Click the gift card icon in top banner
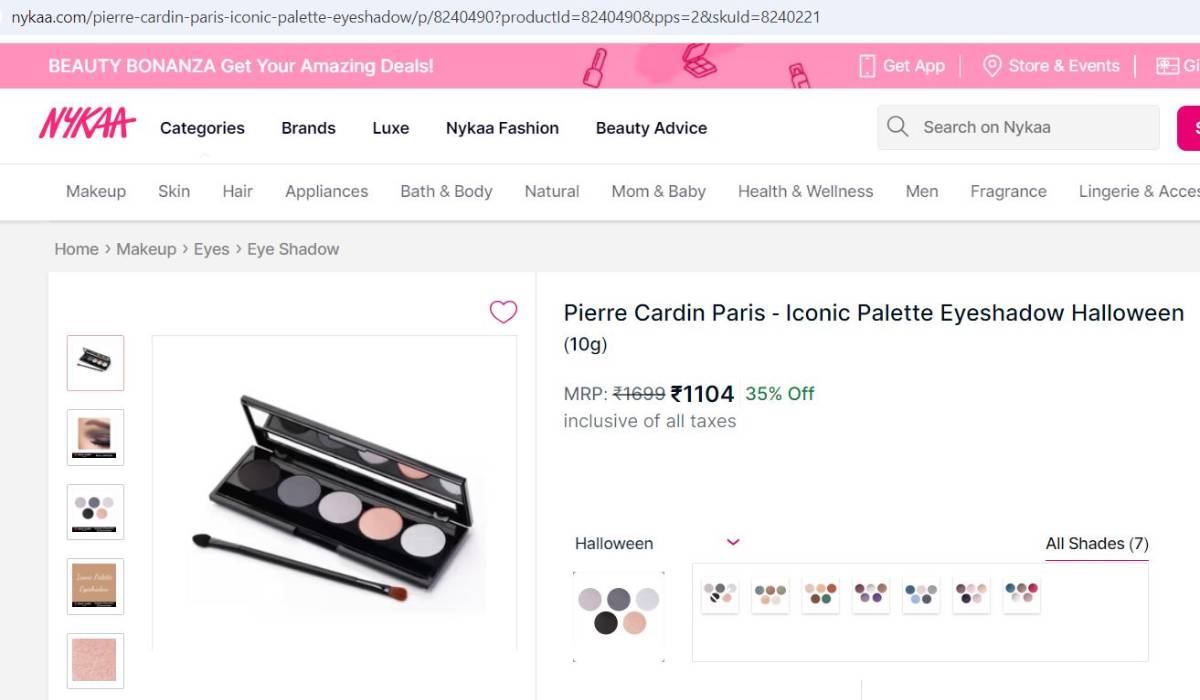 pos(1166,66)
